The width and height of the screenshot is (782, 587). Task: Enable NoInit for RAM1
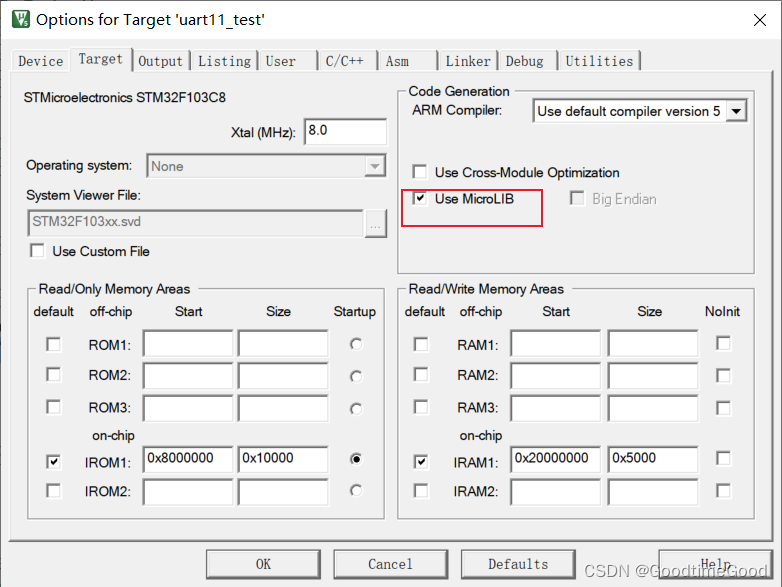tap(723, 343)
